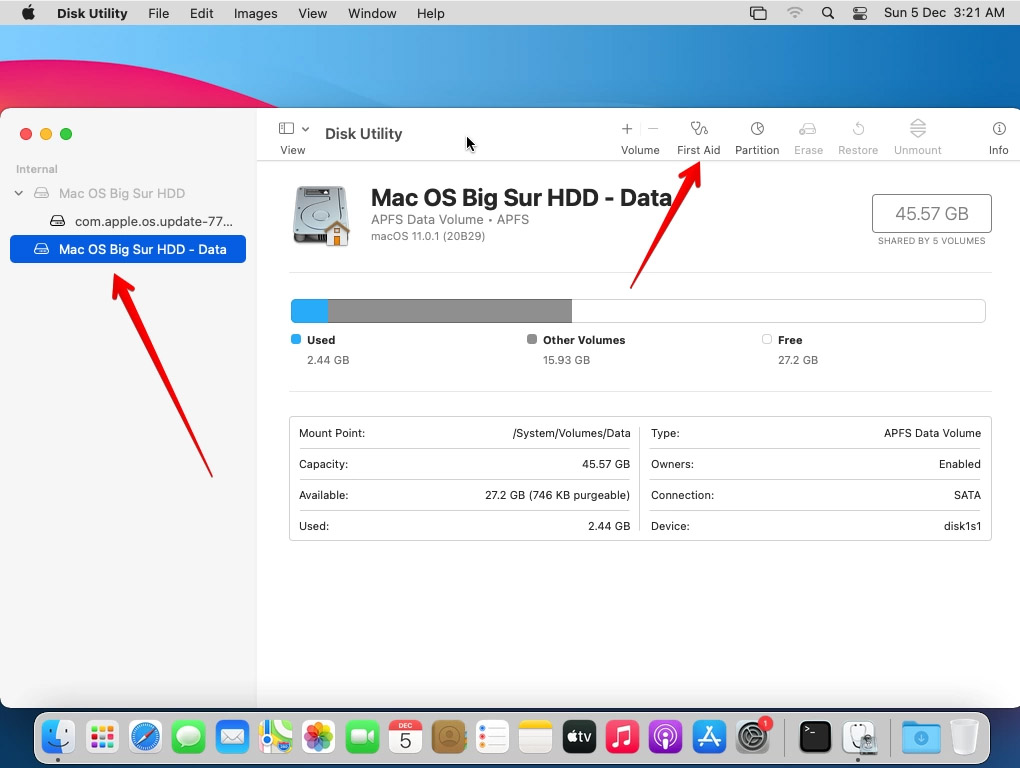Click the APFS Data Volume type value
This screenshot has width=1020, height=768.
[932, 433]
